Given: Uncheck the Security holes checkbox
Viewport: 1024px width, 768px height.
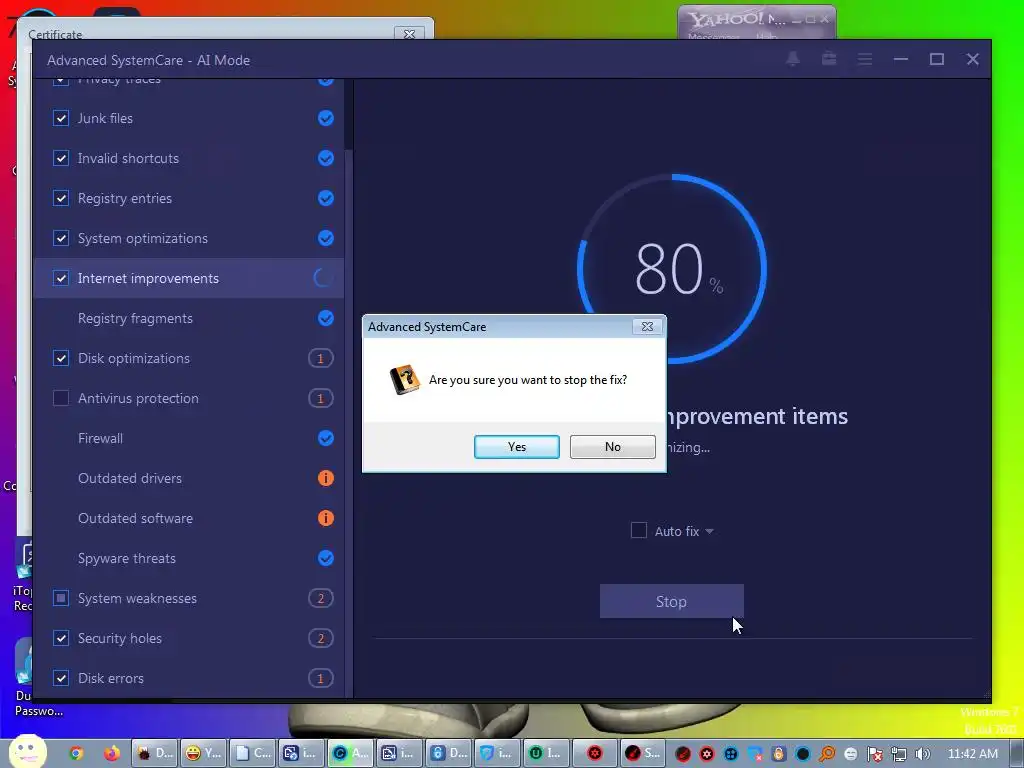Looking at the screenshot, I should coord(61,638).
